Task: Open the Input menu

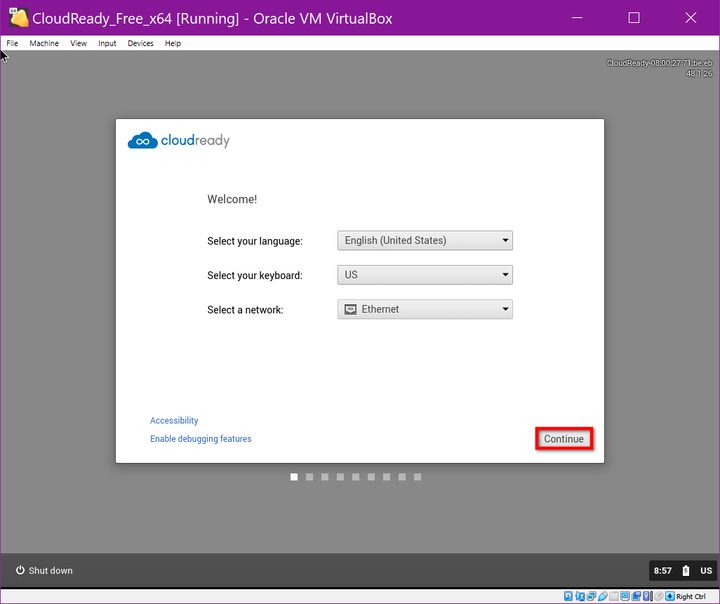Action: point(107,43)
